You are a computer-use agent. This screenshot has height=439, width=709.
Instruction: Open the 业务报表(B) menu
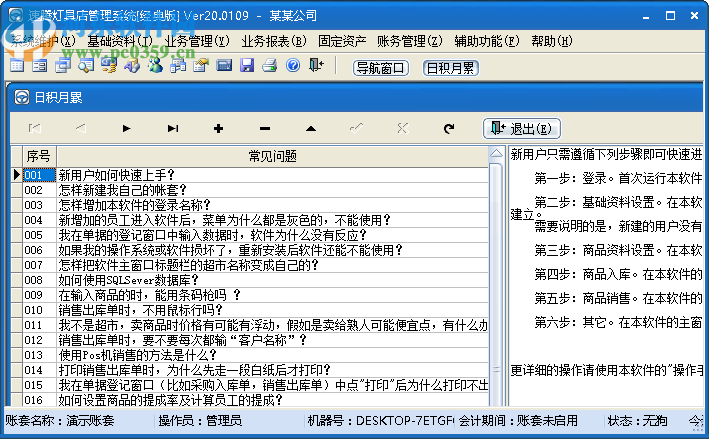[274, 41]
